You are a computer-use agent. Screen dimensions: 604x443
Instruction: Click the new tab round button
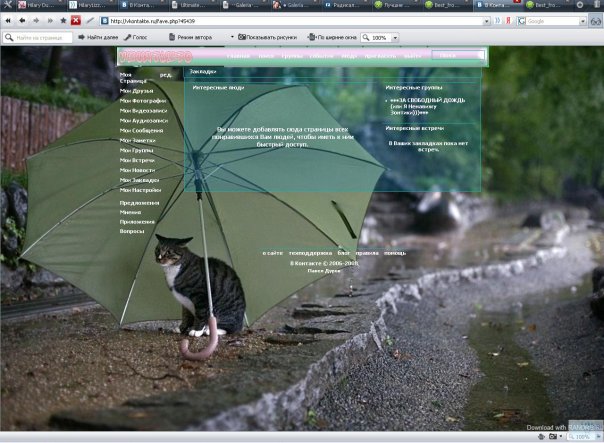click(580, 5)
